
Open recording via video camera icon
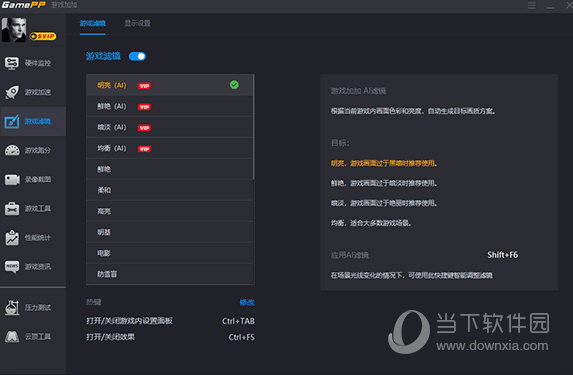pos(12,179)
